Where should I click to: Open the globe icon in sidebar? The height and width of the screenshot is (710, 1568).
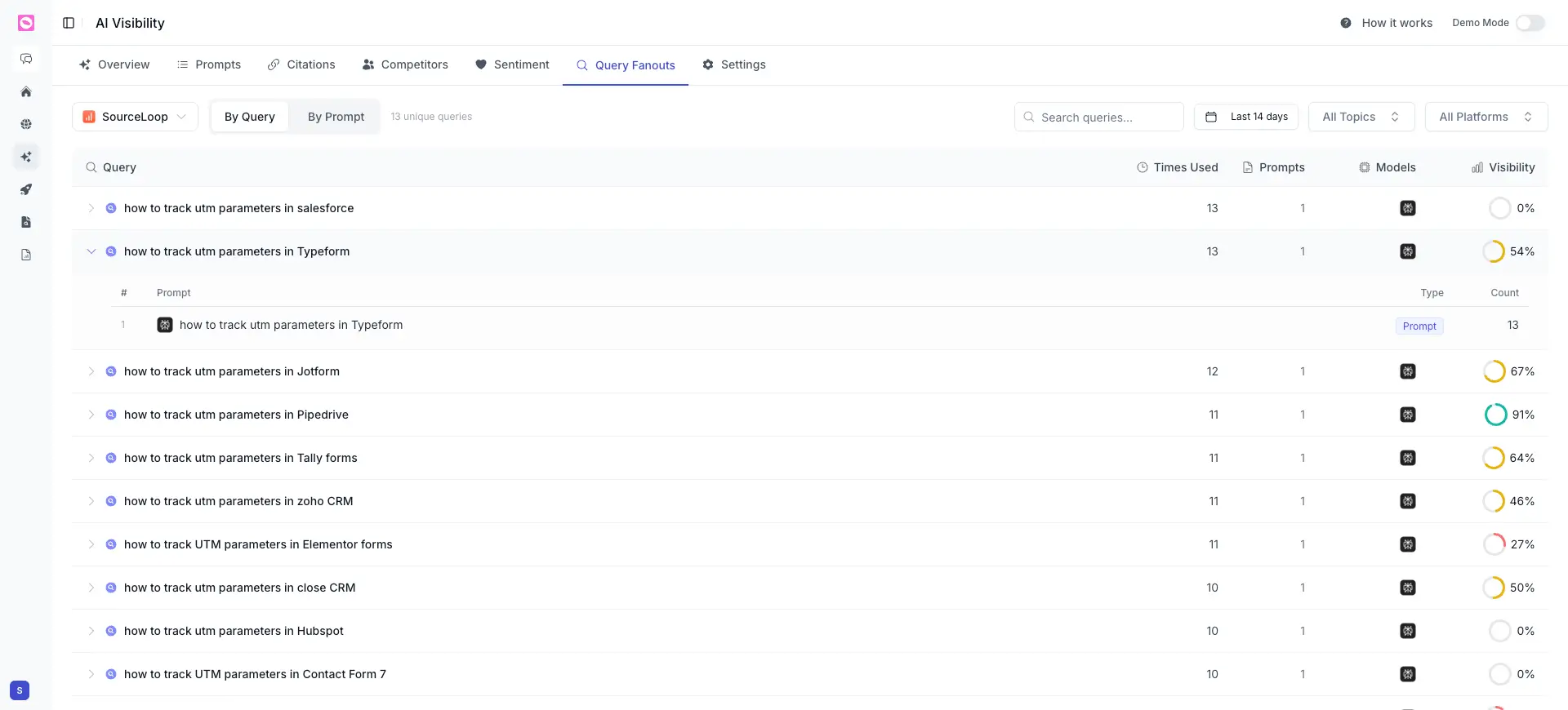tap(26, 124)
